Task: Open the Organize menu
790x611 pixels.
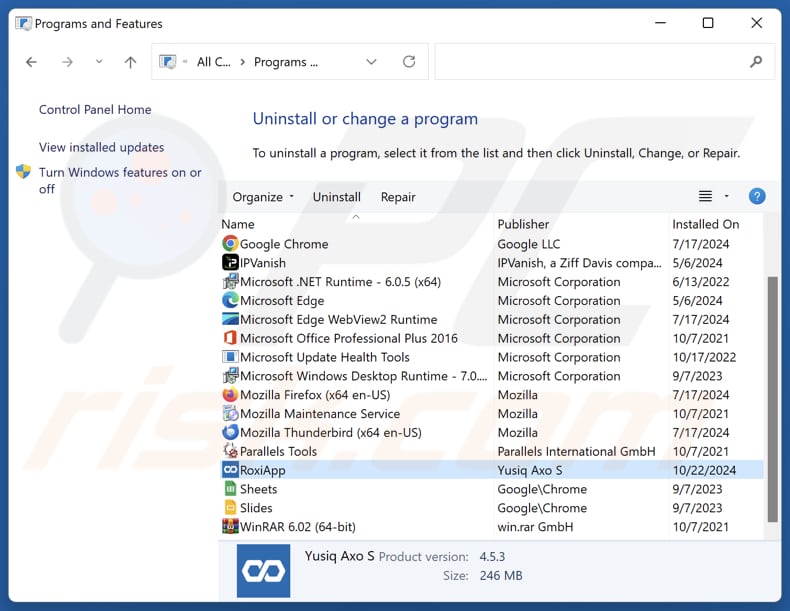Action: (263, 197)
